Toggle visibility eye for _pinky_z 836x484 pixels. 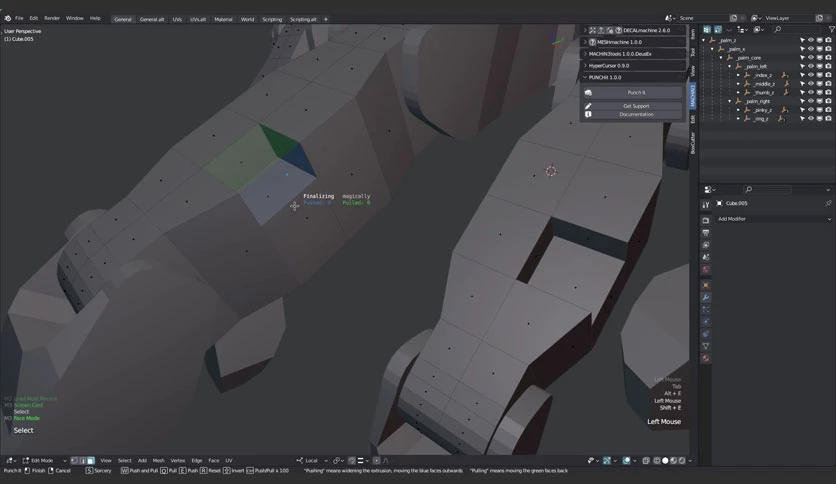(x=811, y=110)
